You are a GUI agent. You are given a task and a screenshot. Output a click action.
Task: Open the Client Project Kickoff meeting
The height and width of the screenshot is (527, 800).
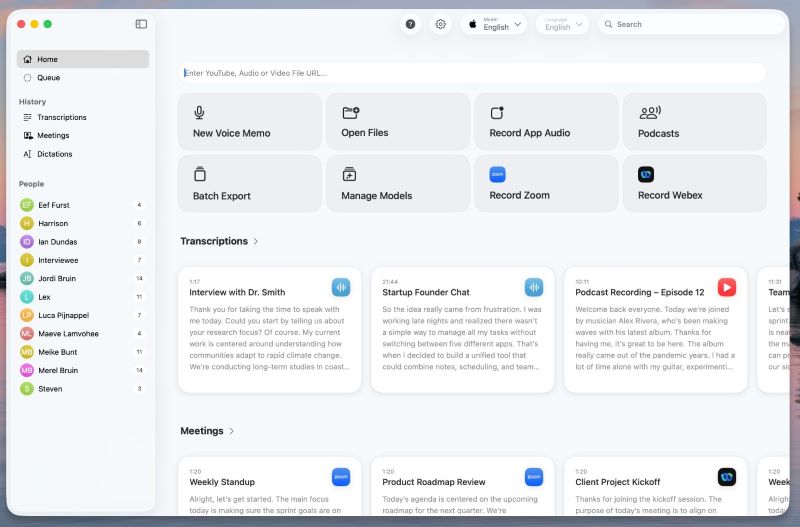(656, 487)
